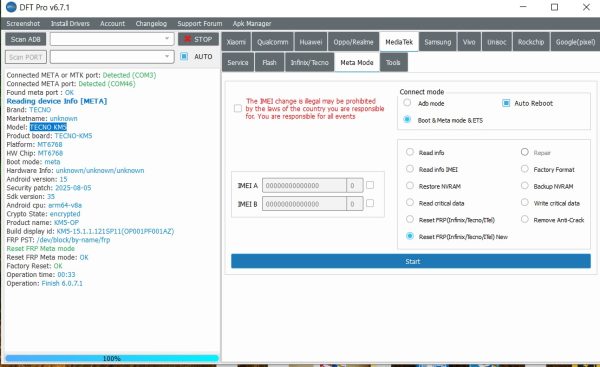Select the Backup NVRAM option

click(525, 186)
